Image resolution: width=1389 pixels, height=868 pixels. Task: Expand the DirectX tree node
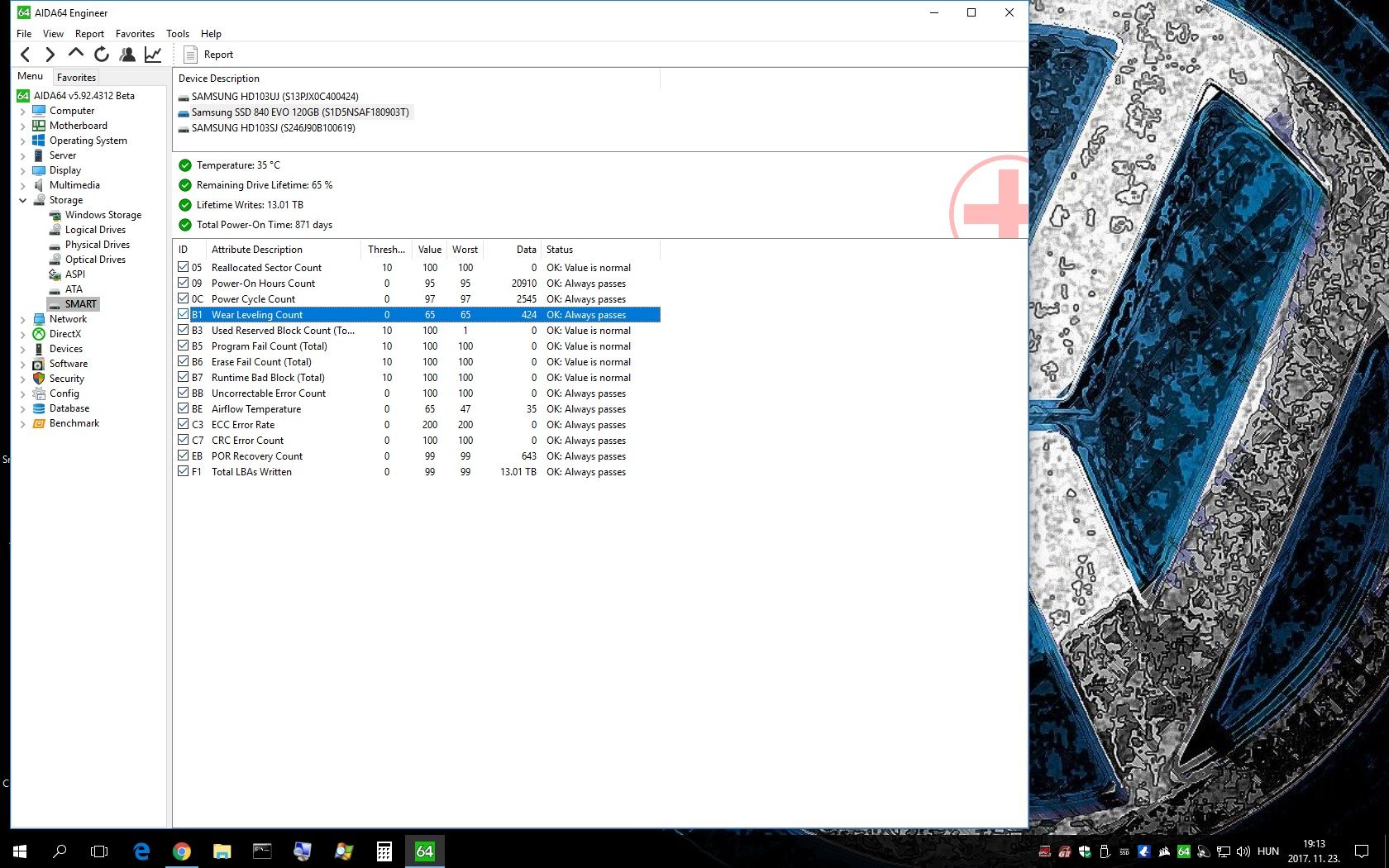pos(22,334)
